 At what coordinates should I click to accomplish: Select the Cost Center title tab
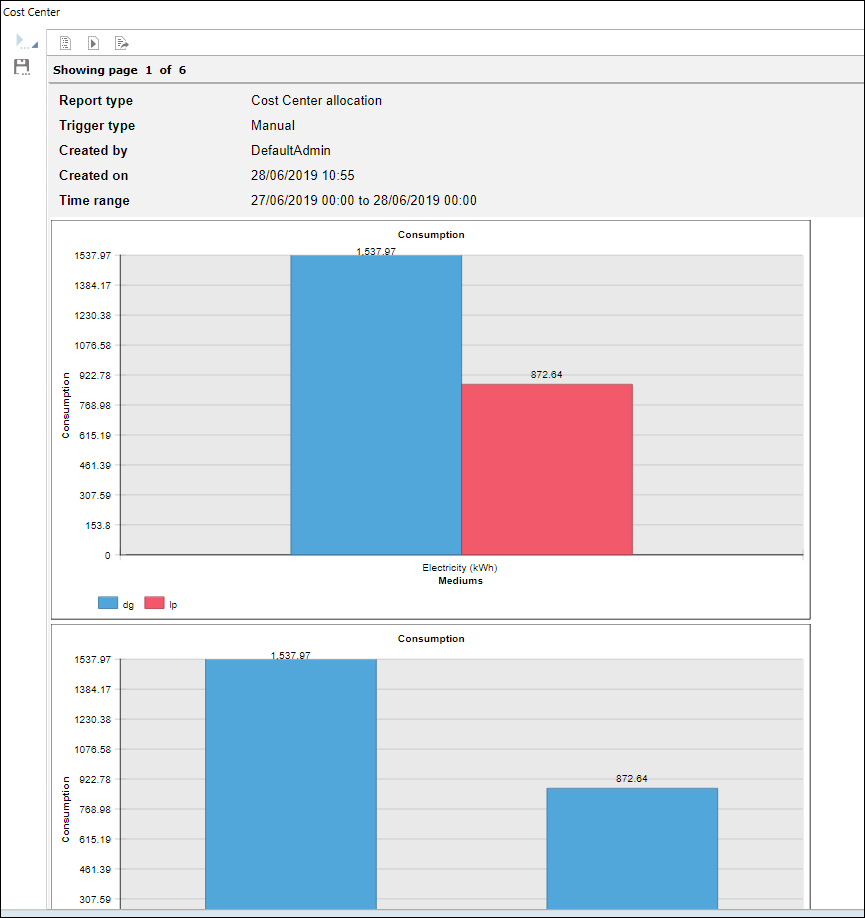tap(31, 12)
